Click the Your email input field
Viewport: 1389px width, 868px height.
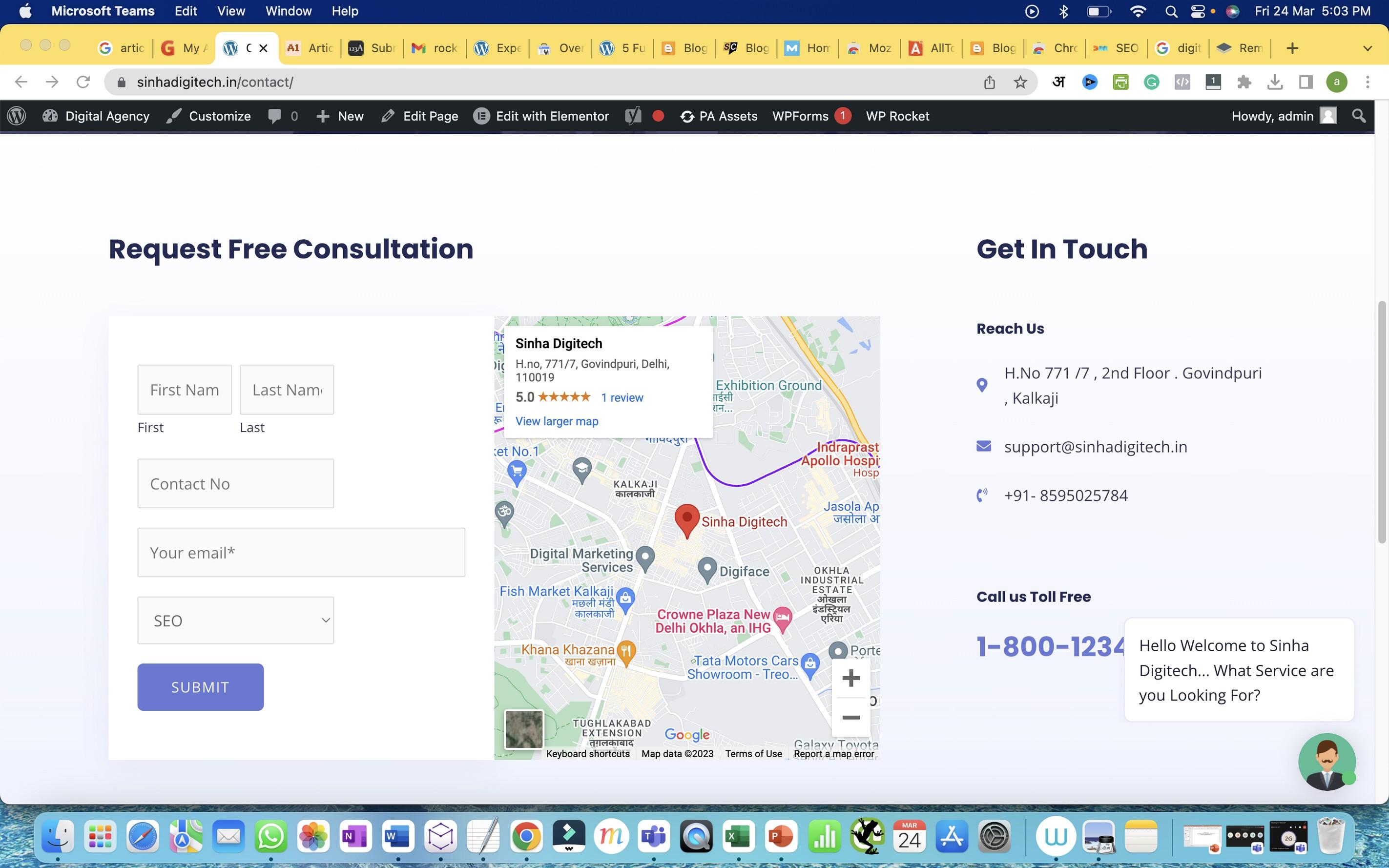(x=301, y=552)
